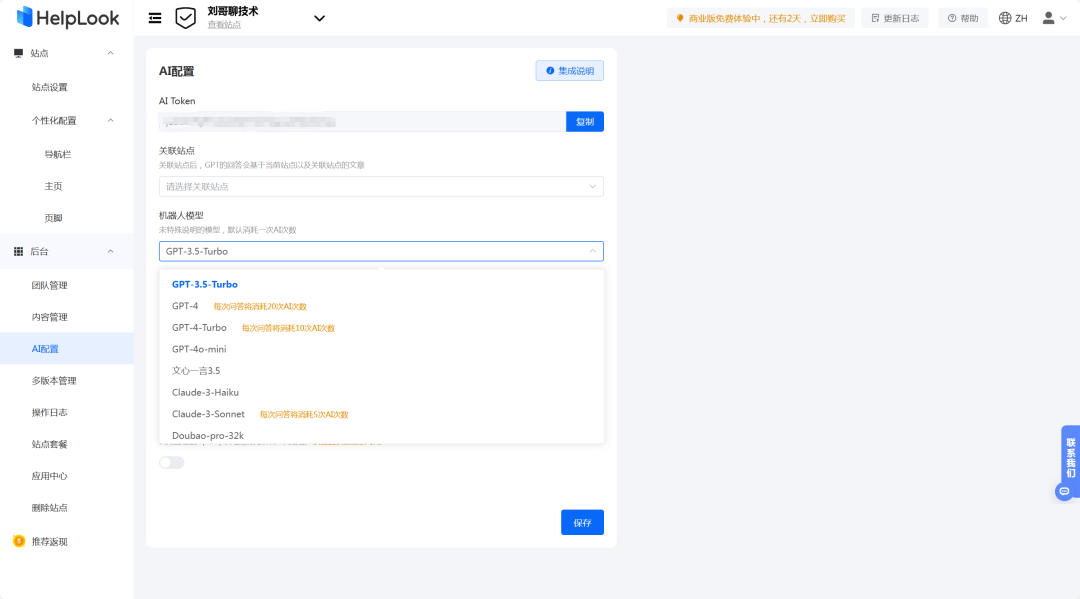Image resolution: width=1080 pixels, height=599 pixels.
Task: Open 删除站点 page
Action: tap(50, 507)
